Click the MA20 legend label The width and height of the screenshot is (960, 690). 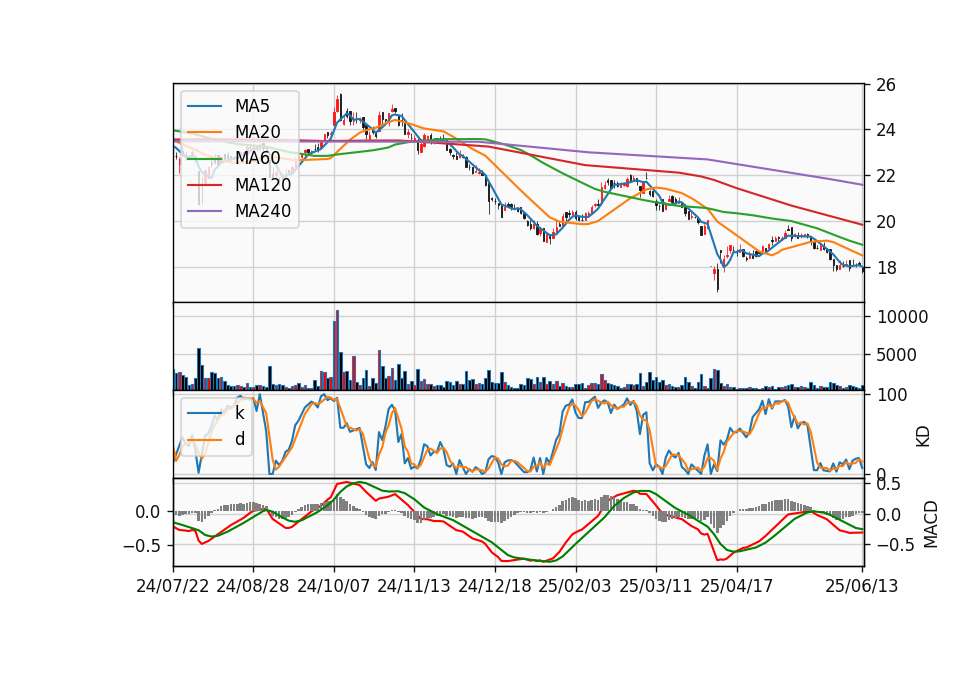(257, 132)
